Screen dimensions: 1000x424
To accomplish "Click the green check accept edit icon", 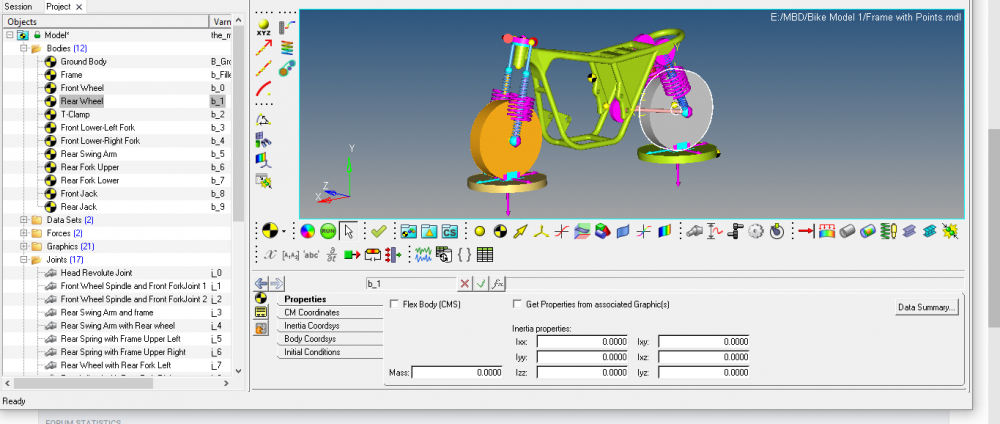I will pyautogui.click(x=482, y=284).
